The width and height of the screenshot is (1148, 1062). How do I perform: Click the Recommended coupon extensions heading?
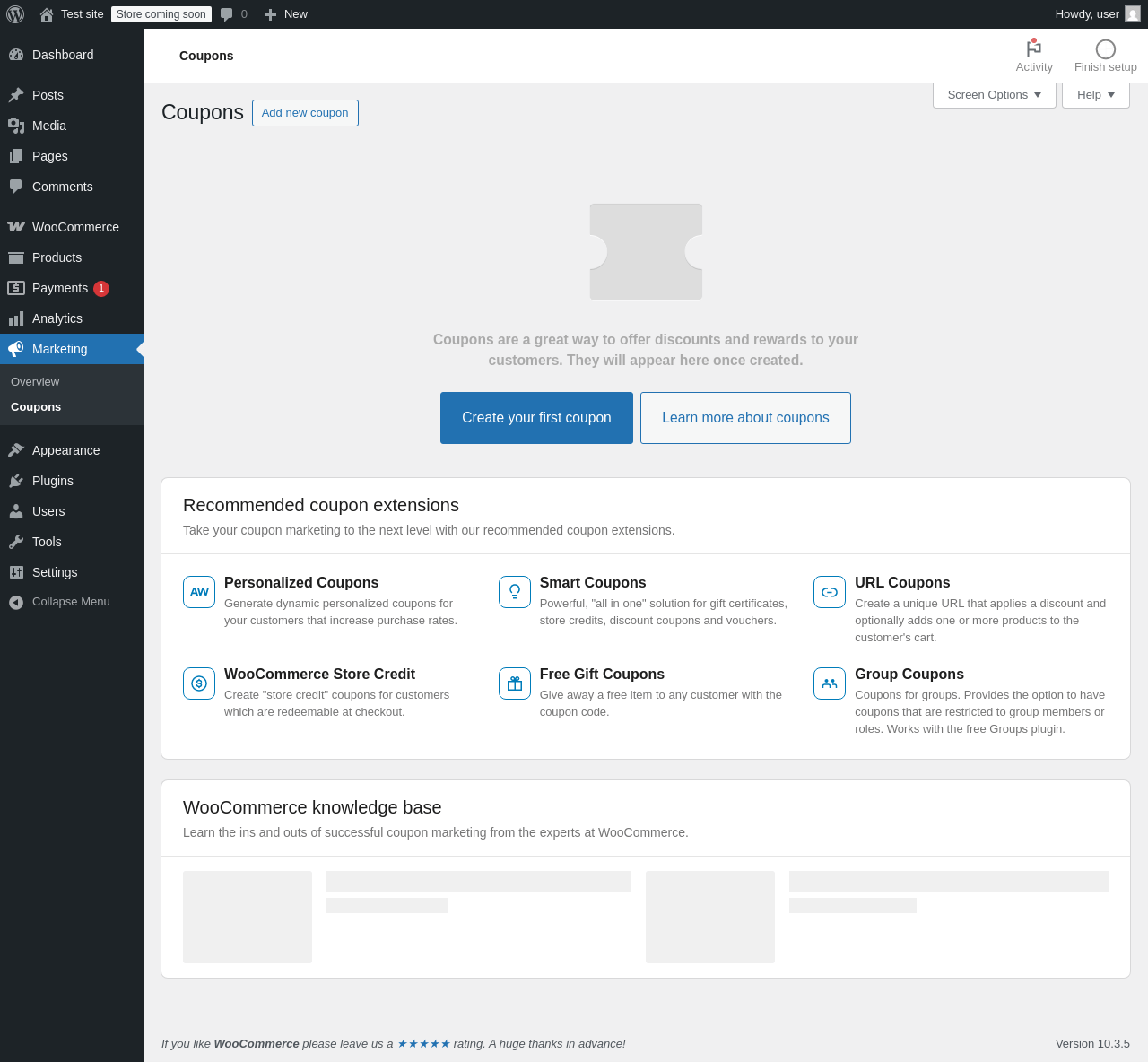pos(321,505)
